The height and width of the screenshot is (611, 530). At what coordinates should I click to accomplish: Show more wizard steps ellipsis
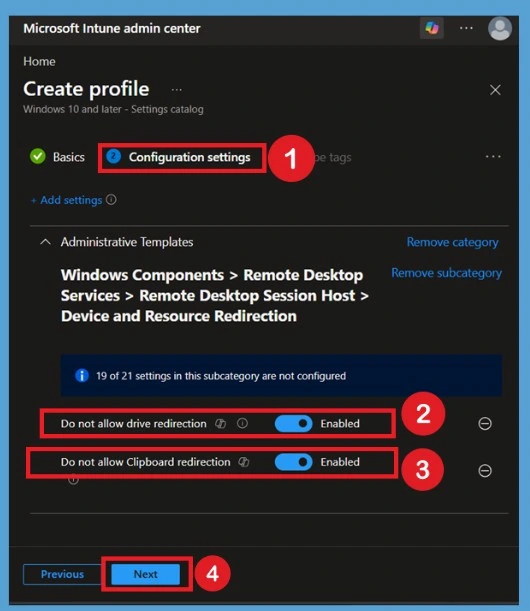pos(493,157)
